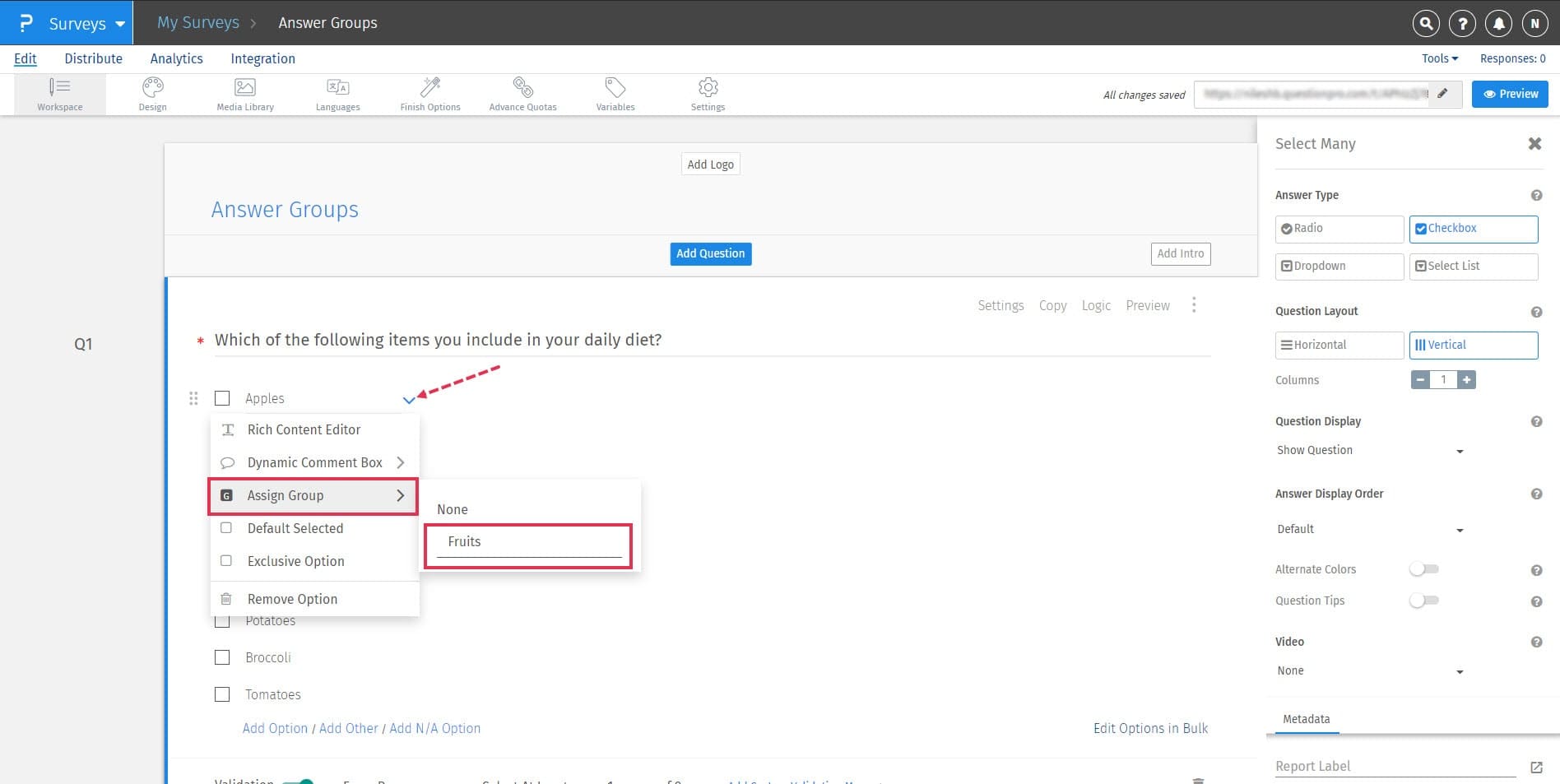Toggle the Alternate Colors switch
This screenshot has width=1560, height=784.
(1424, 569)
